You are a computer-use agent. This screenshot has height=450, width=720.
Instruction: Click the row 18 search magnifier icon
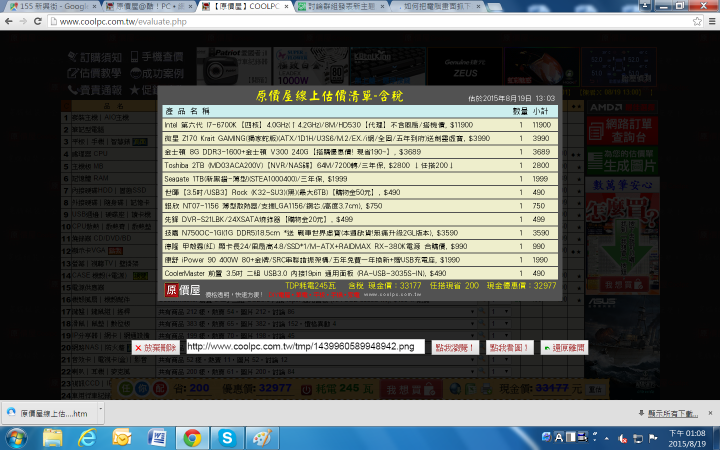(x=481, y=324)
